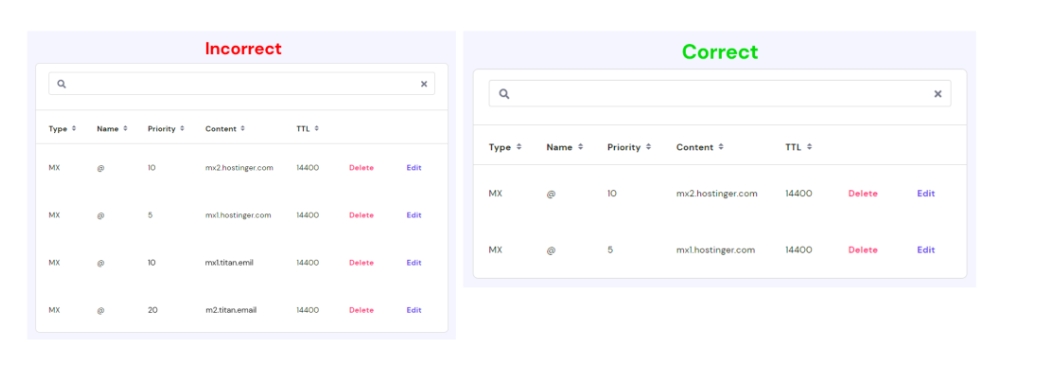Delete mx2.hostinger.com record in the Incorrect table
Screen dimensions: 1060x379
361,168
